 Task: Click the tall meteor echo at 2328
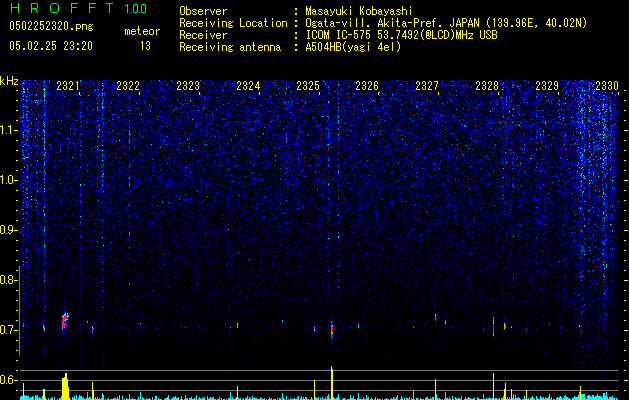(x=493, y=328)
